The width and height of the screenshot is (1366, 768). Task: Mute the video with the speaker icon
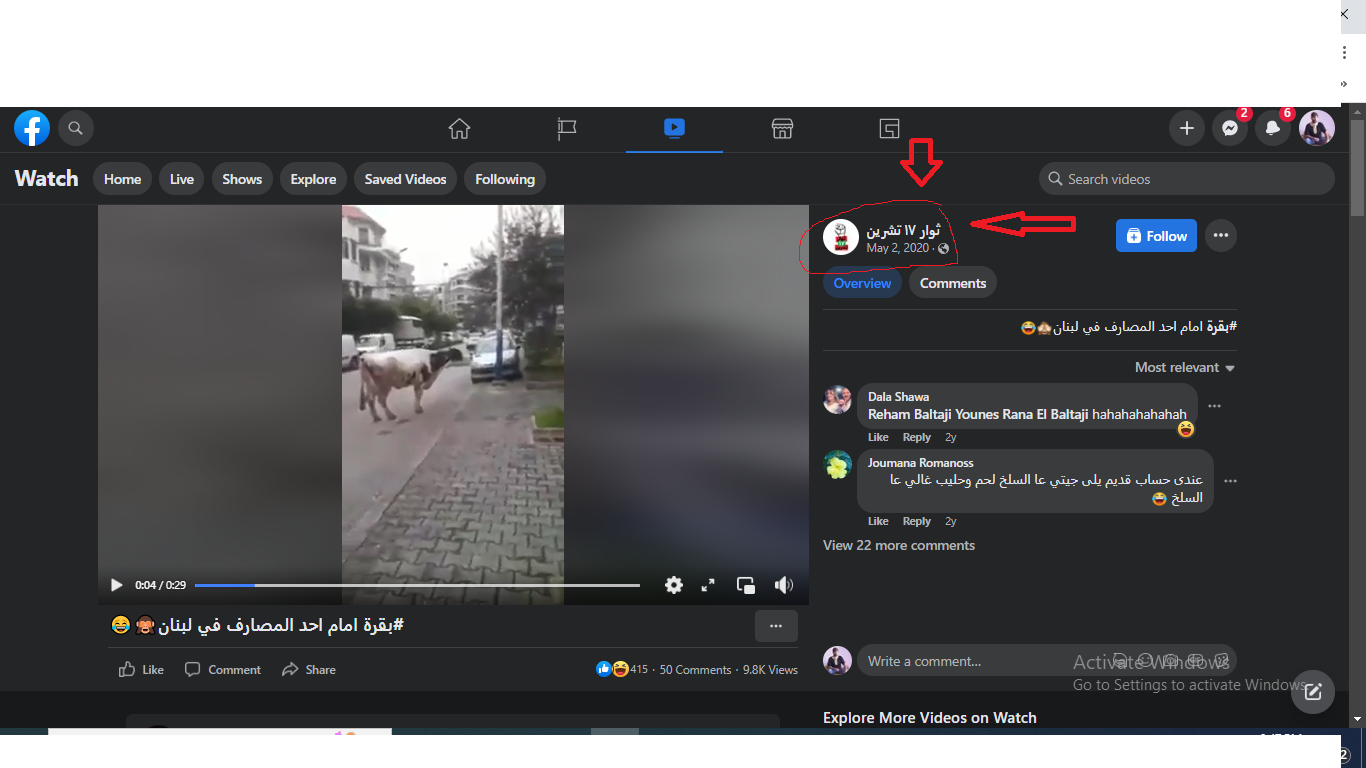pyautogui.click(x=784, y=585)
